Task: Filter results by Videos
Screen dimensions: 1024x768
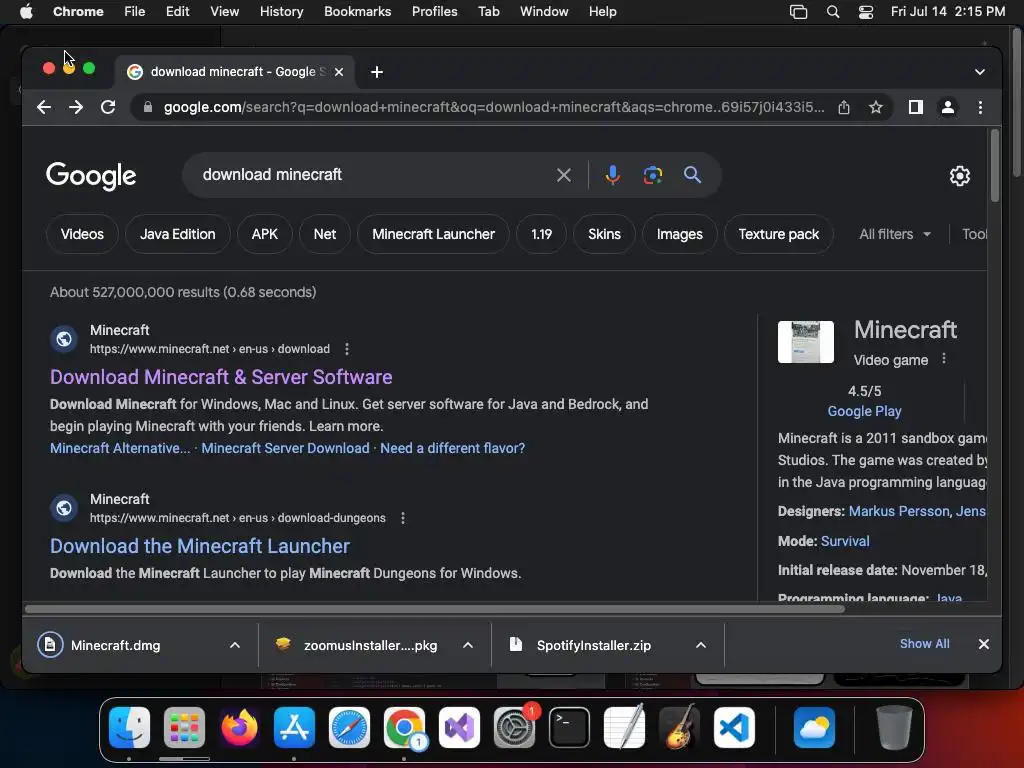Action: [x=82, y=234]
